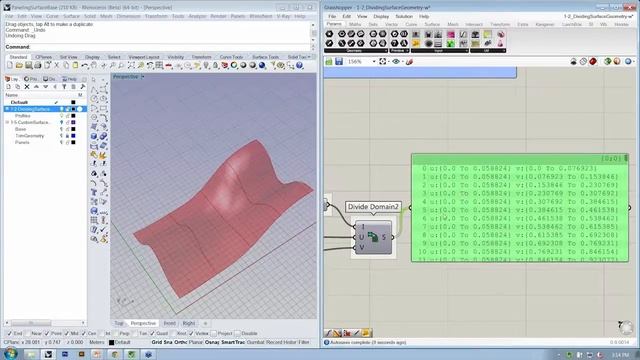Click the Undo arrow icon in Rhino toolbar
This screenshot has height=360, width=640.
tap(84, 65)
